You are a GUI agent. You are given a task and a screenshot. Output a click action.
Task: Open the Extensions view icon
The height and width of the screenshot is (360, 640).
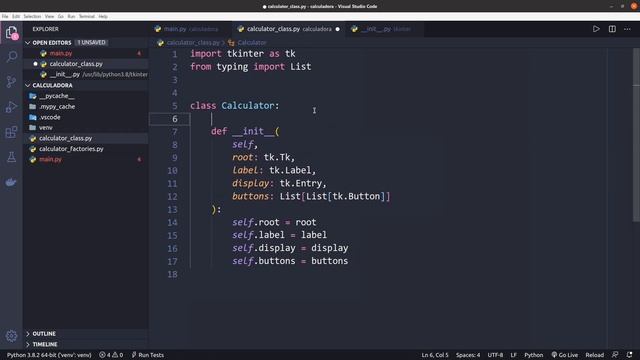[11, 132]
